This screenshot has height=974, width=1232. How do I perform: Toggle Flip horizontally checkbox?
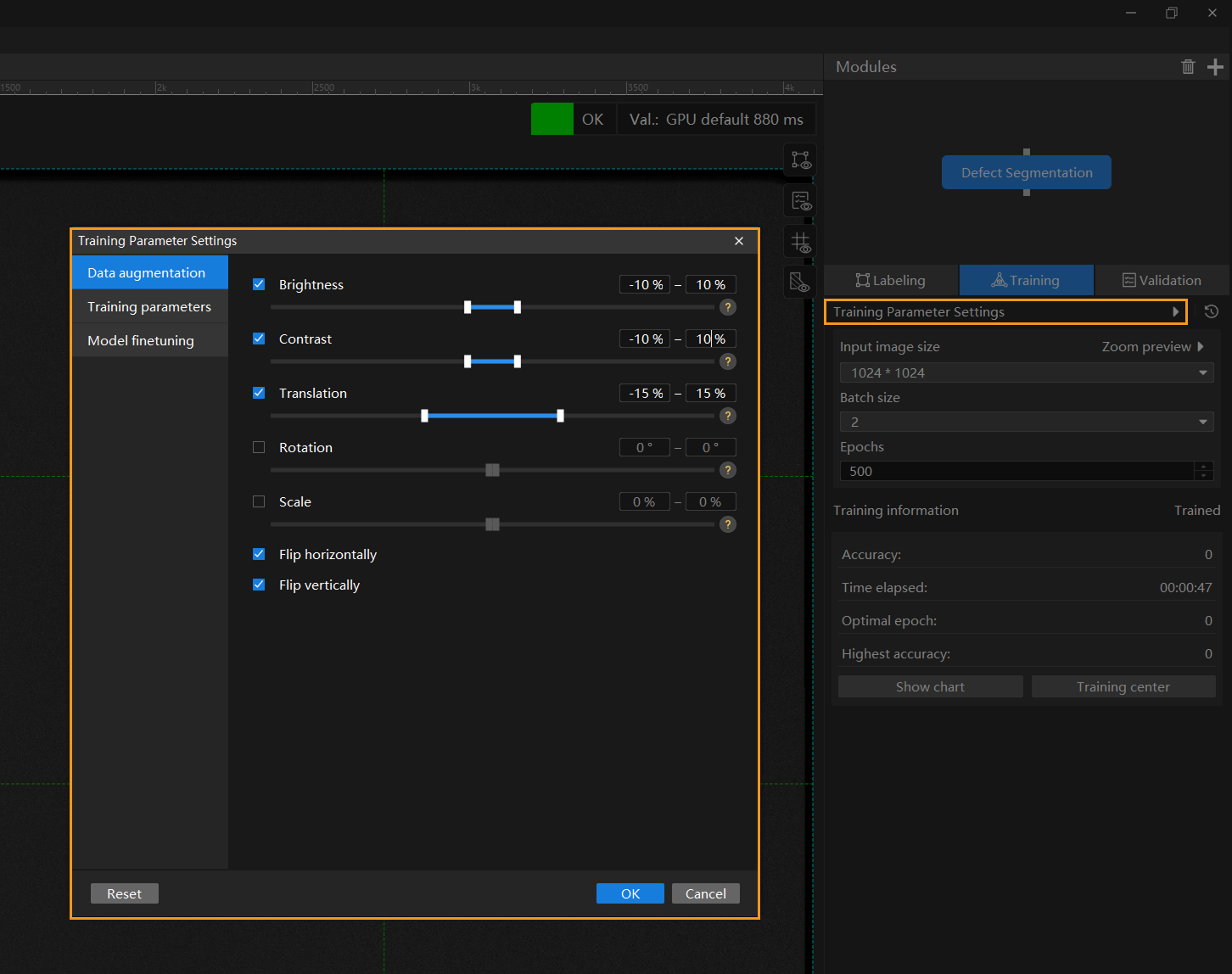tap(259, 554)
